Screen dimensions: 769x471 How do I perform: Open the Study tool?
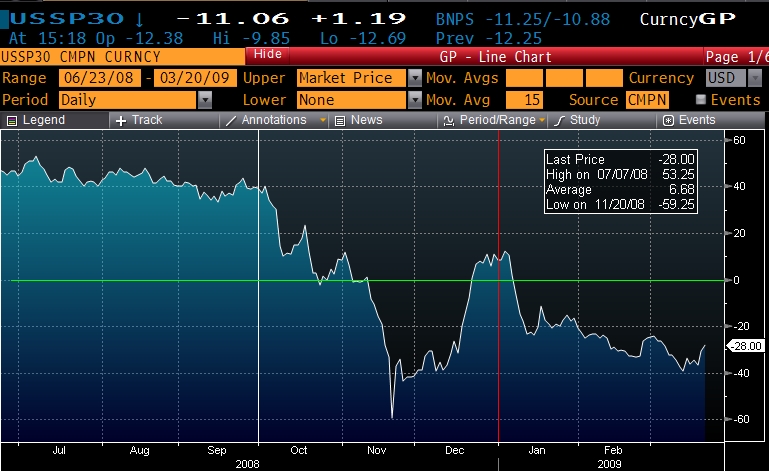tap(560, 120)
